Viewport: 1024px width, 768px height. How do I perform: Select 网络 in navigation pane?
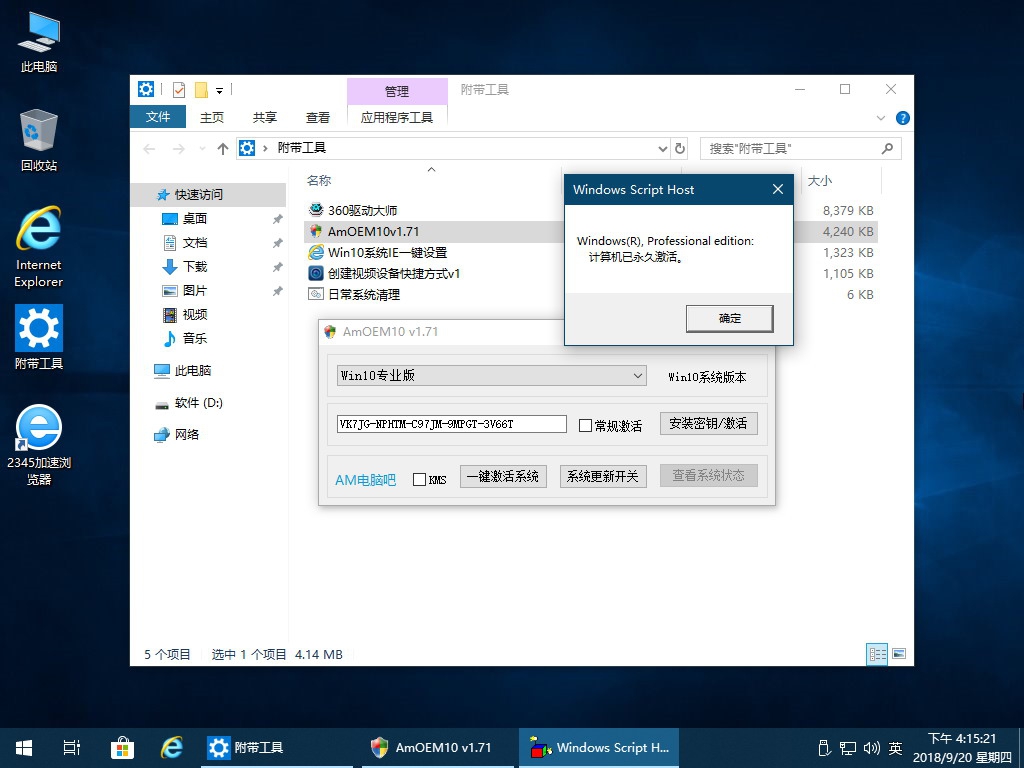coord(186,434)
